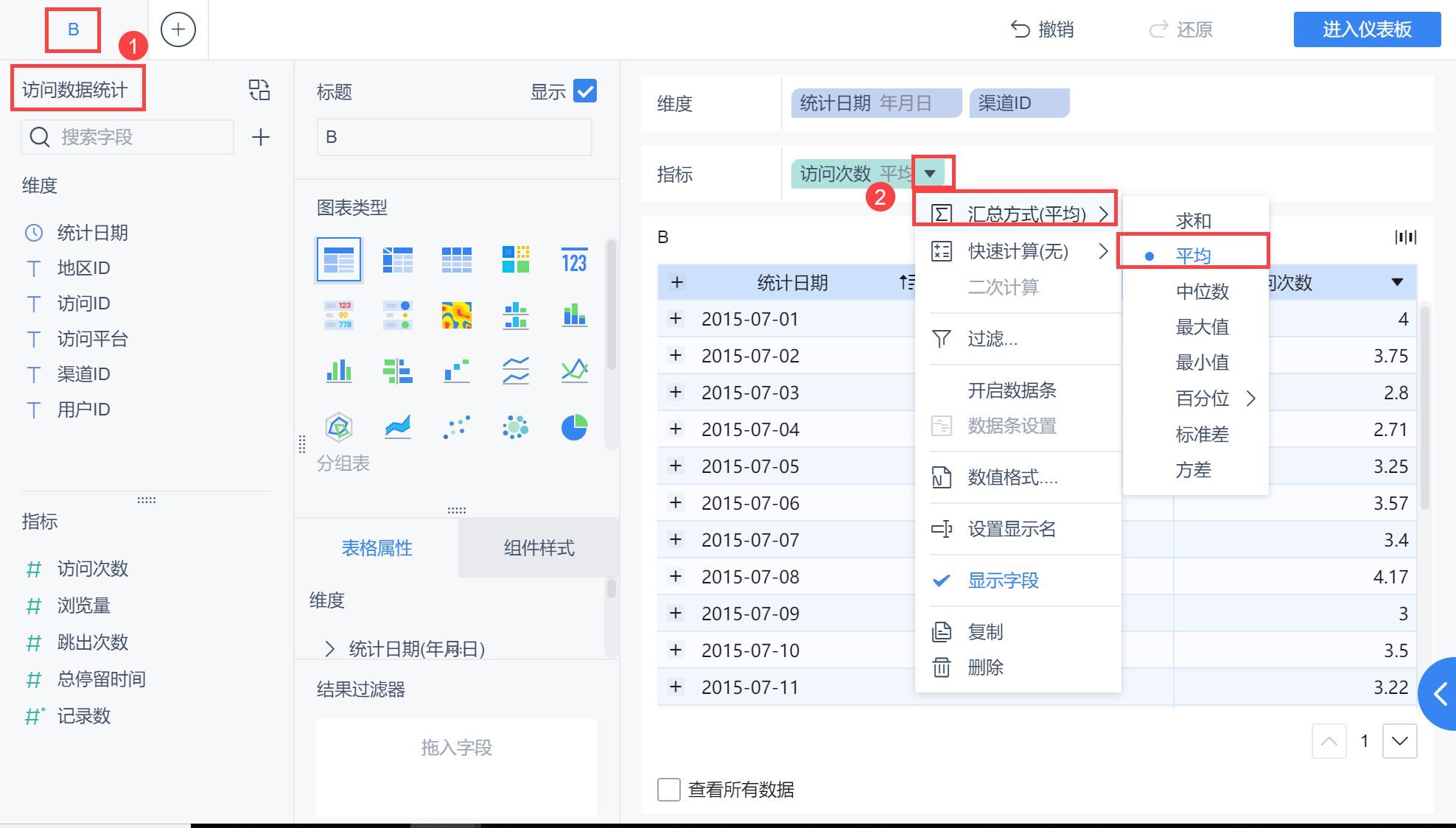Image resolution: width=1456 pixels, height=828 pixels.
Task: Click the table column layout icon
Action: tap(1405, 237)
